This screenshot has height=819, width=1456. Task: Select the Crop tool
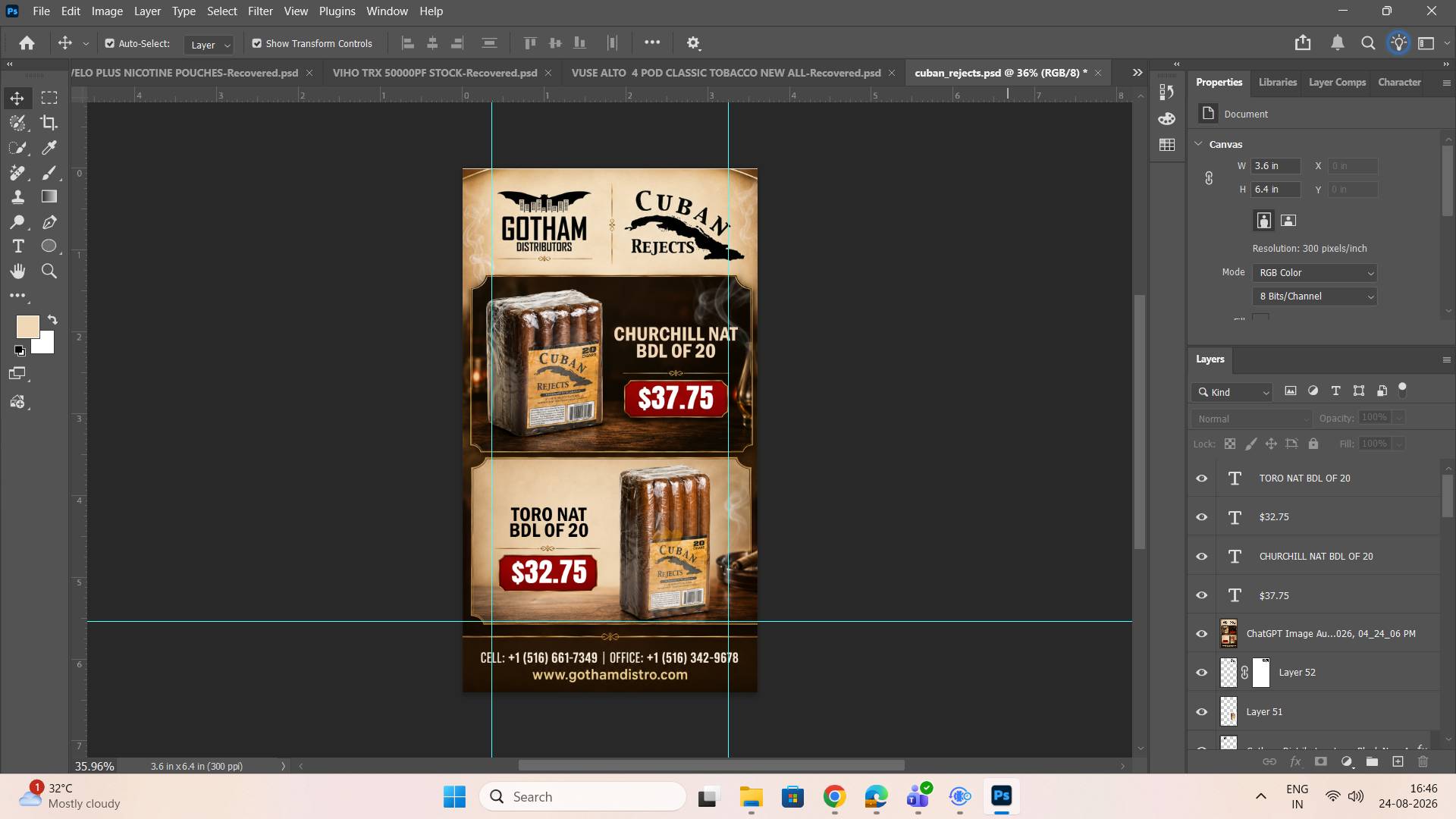pos(49,123)
